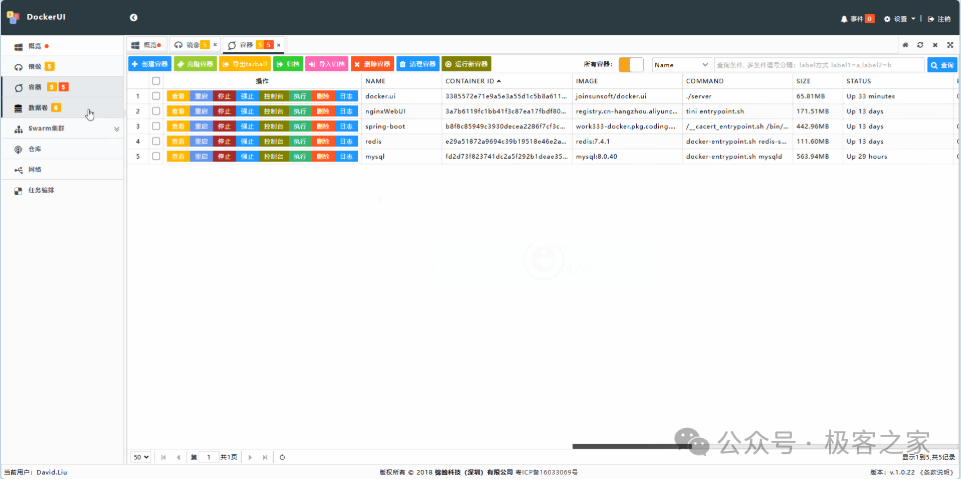Click the horizontal scrollbar below the table
This screenshot has height=481, width=961.
[632, 446]
